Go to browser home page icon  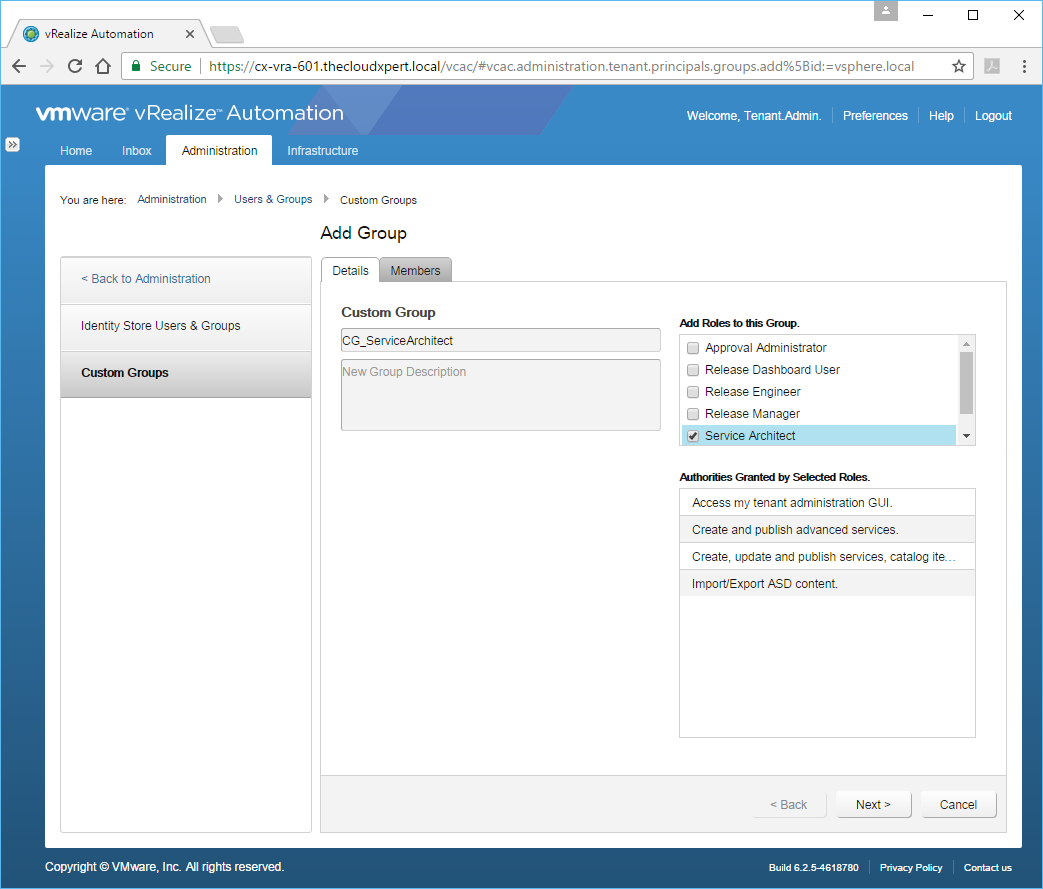click(x=102, y=66)
